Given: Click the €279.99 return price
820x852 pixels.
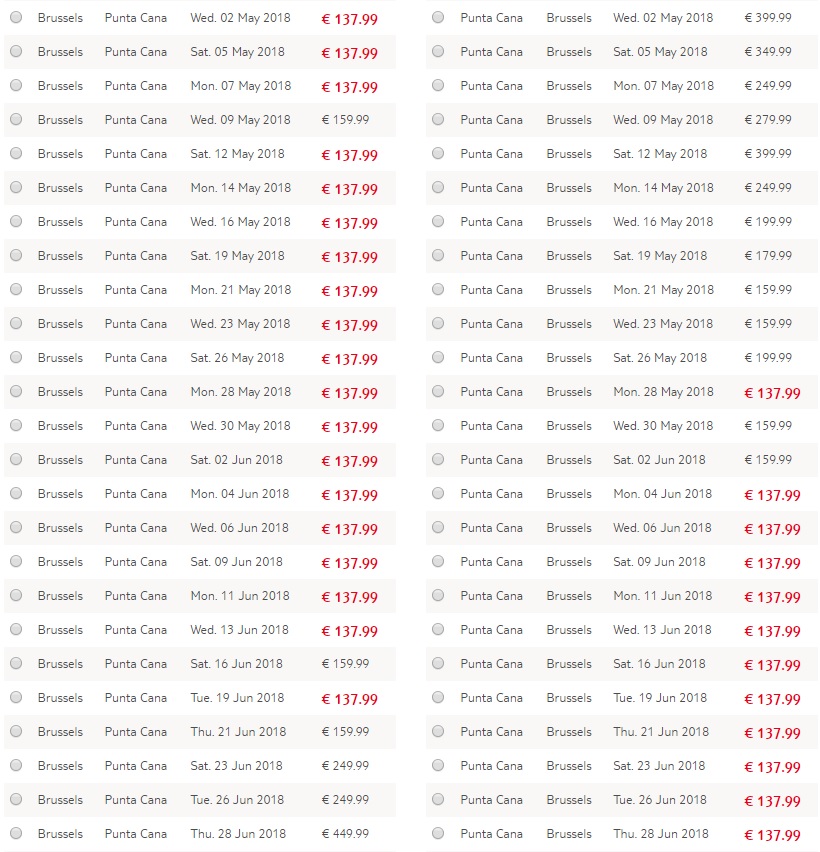Looking at the screenshot, I should (x=768, y=120).
